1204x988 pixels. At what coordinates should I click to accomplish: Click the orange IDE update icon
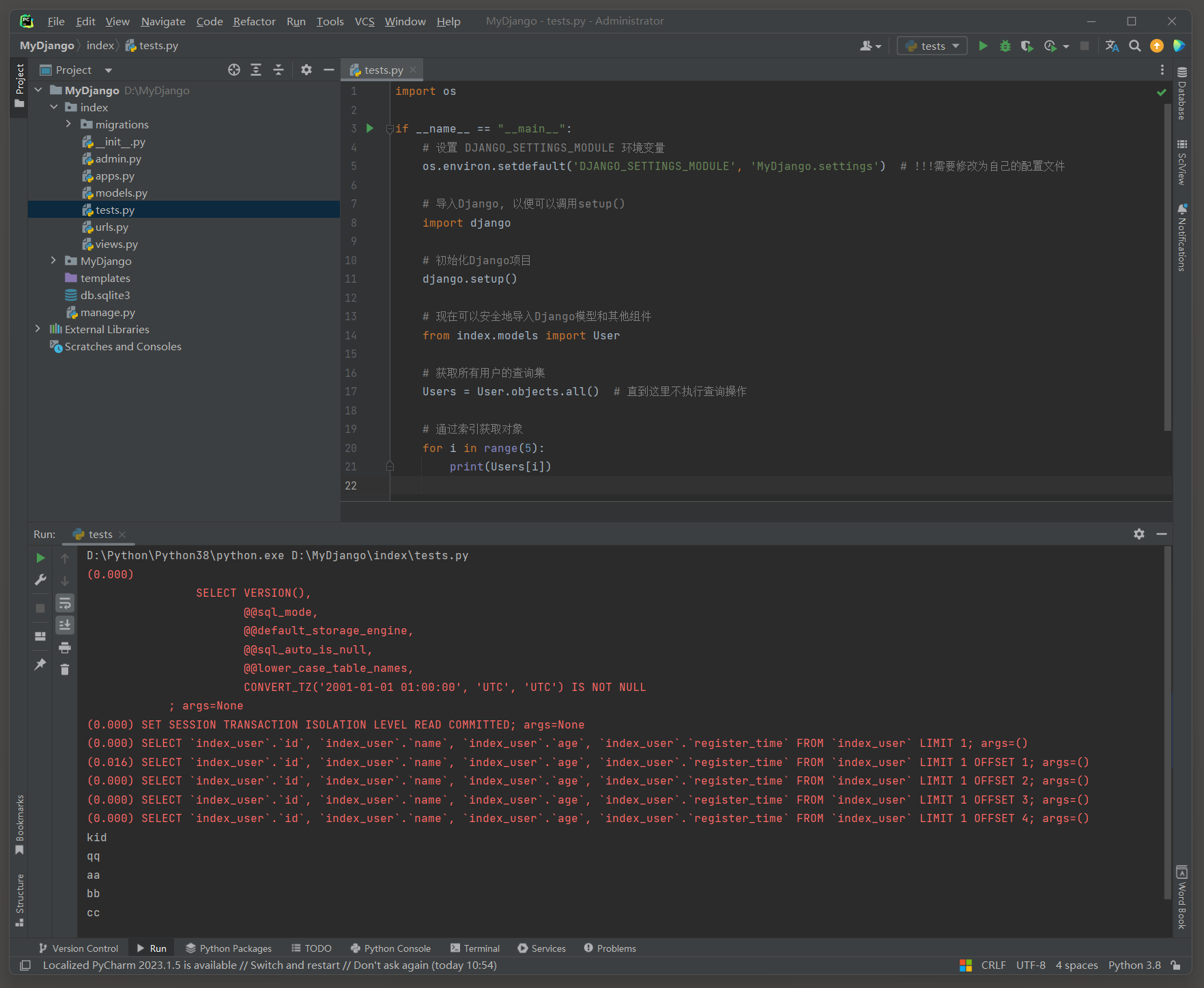click(1156, 46)
